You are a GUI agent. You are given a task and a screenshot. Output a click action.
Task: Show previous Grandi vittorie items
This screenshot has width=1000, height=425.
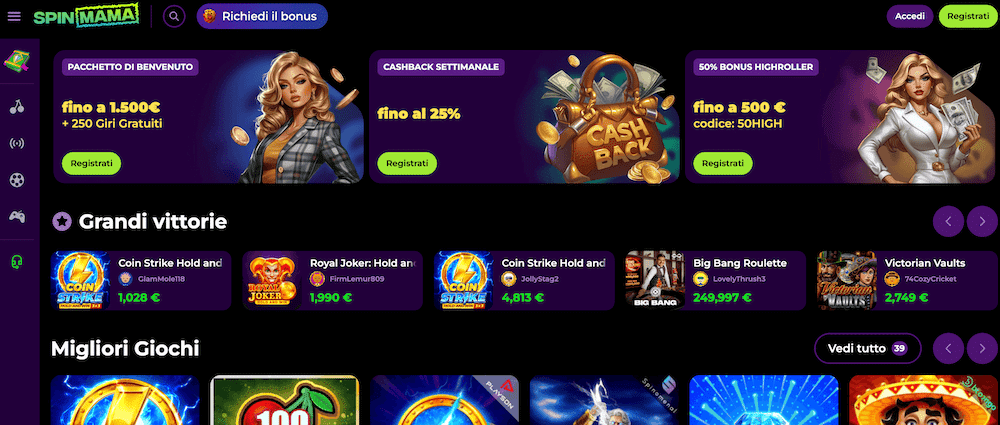948,221
